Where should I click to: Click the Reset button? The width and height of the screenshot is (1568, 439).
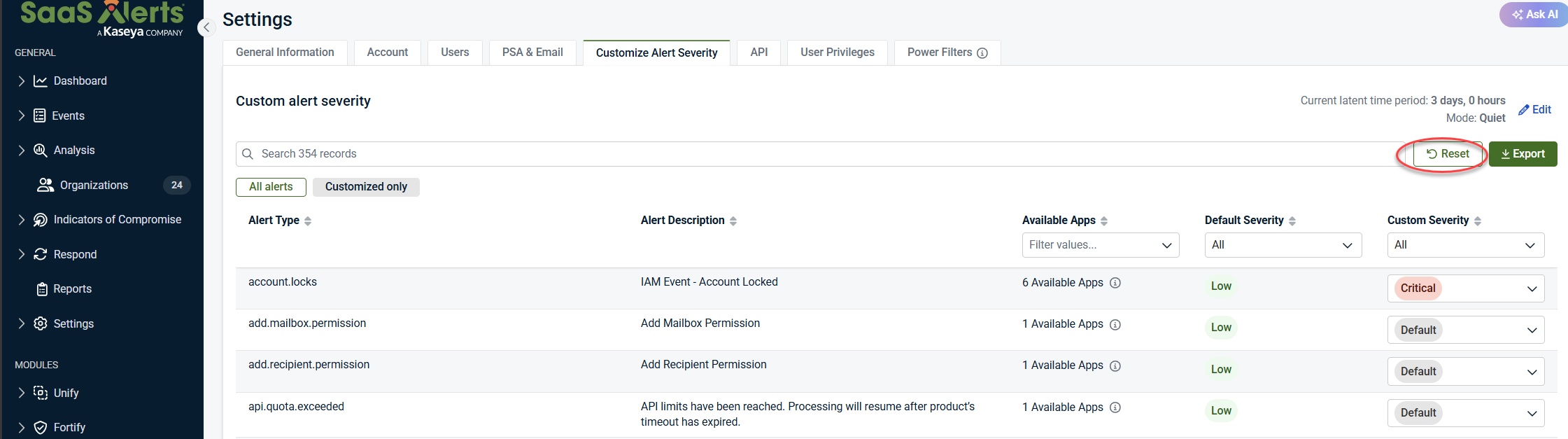1447,154
